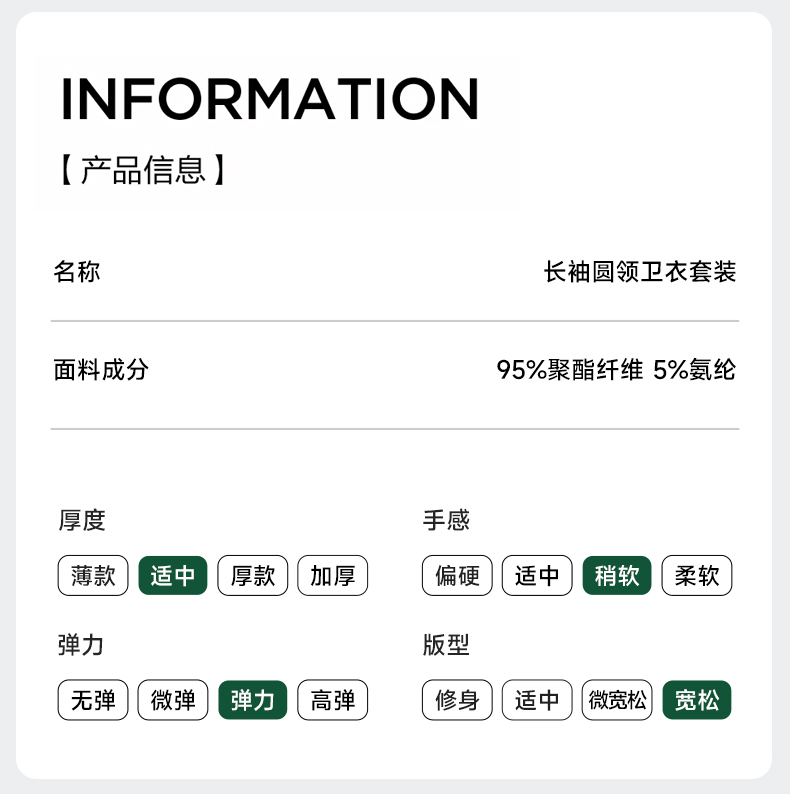The image size is (790, 794).
Task: Select the 稍软 hand-feel tag
Action: click(x=617, y=576)
